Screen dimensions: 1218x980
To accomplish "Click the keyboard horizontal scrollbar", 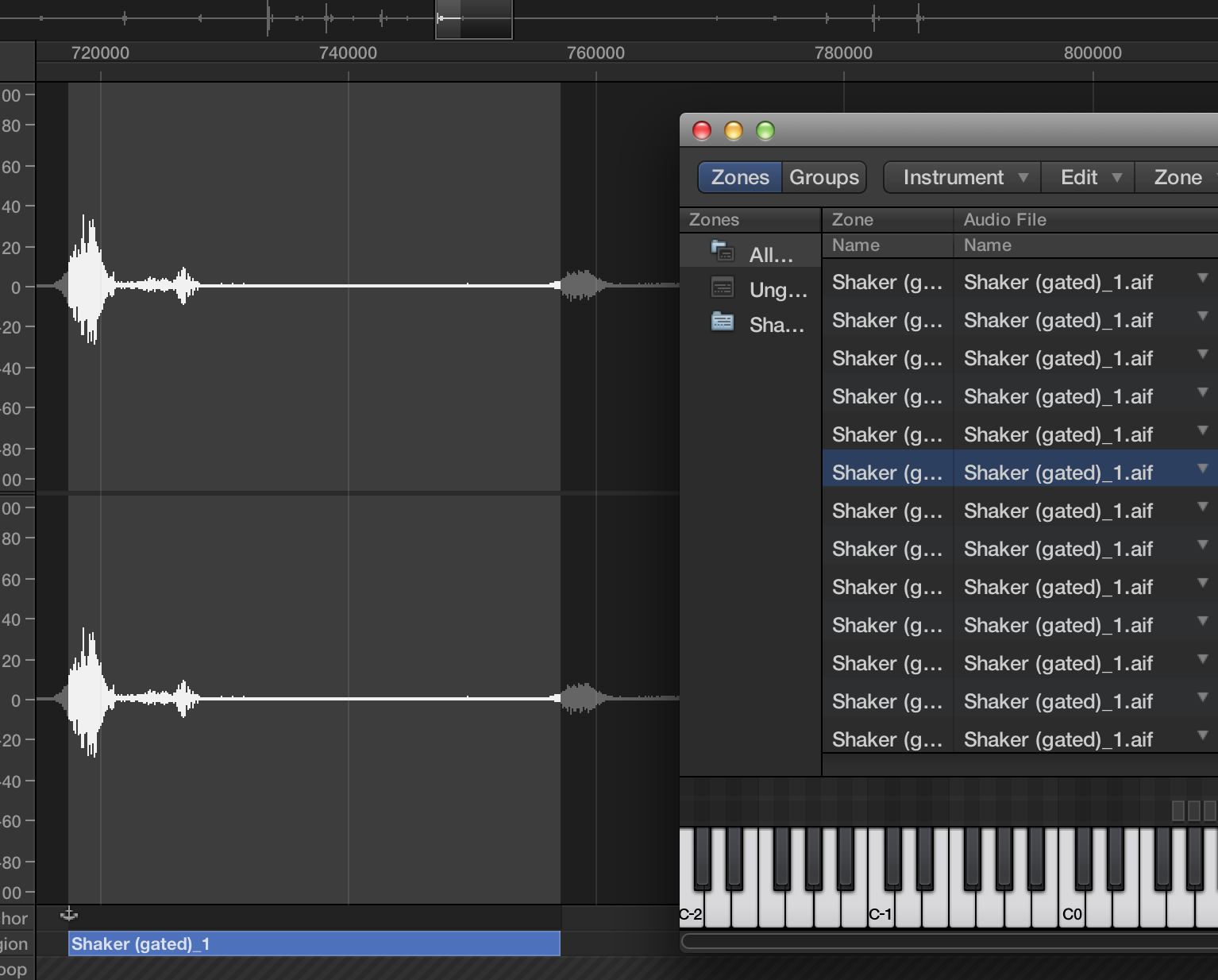I will (x=949, y=942).
